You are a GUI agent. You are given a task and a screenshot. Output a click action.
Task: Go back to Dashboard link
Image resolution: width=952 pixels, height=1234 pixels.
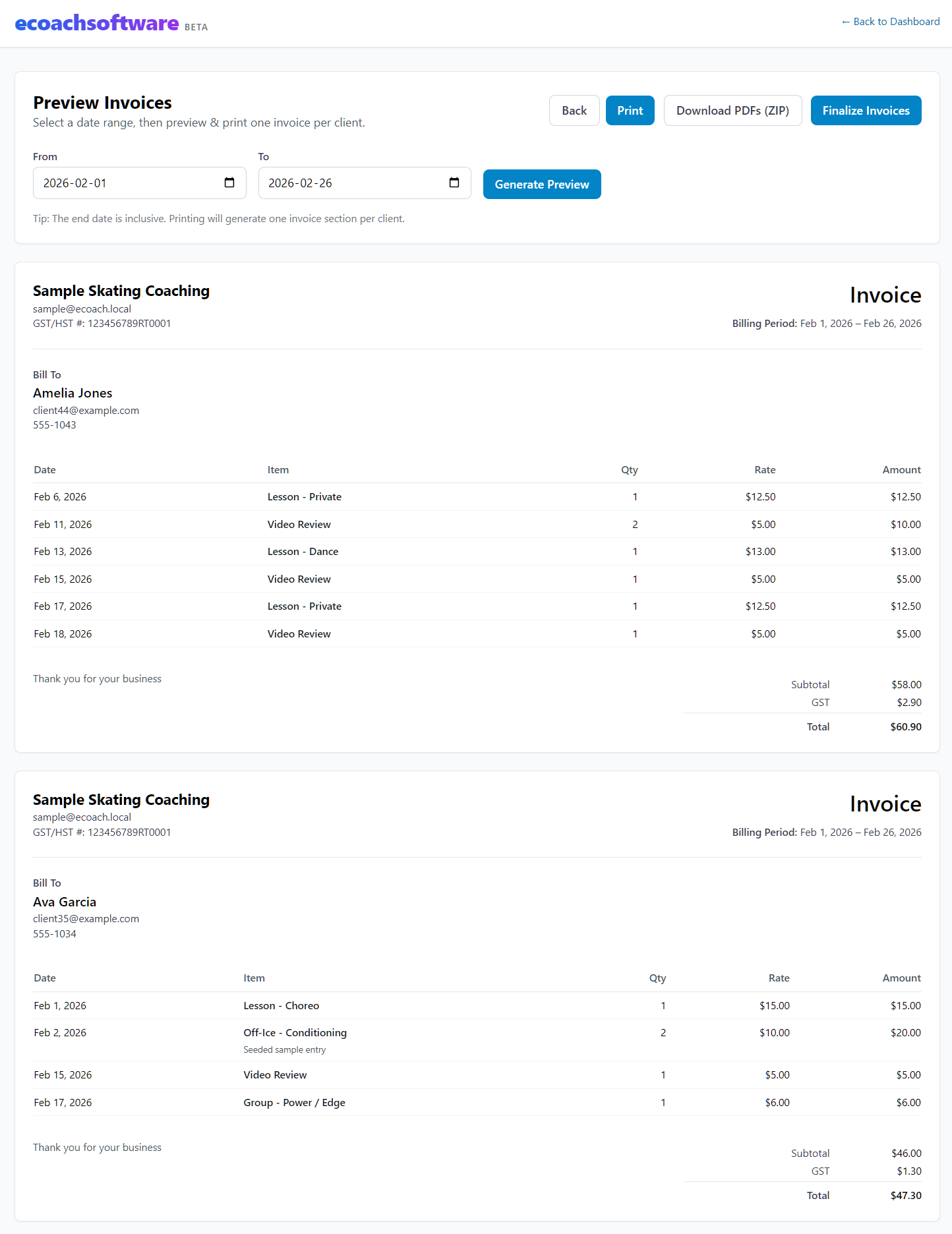tap(890, 22)
